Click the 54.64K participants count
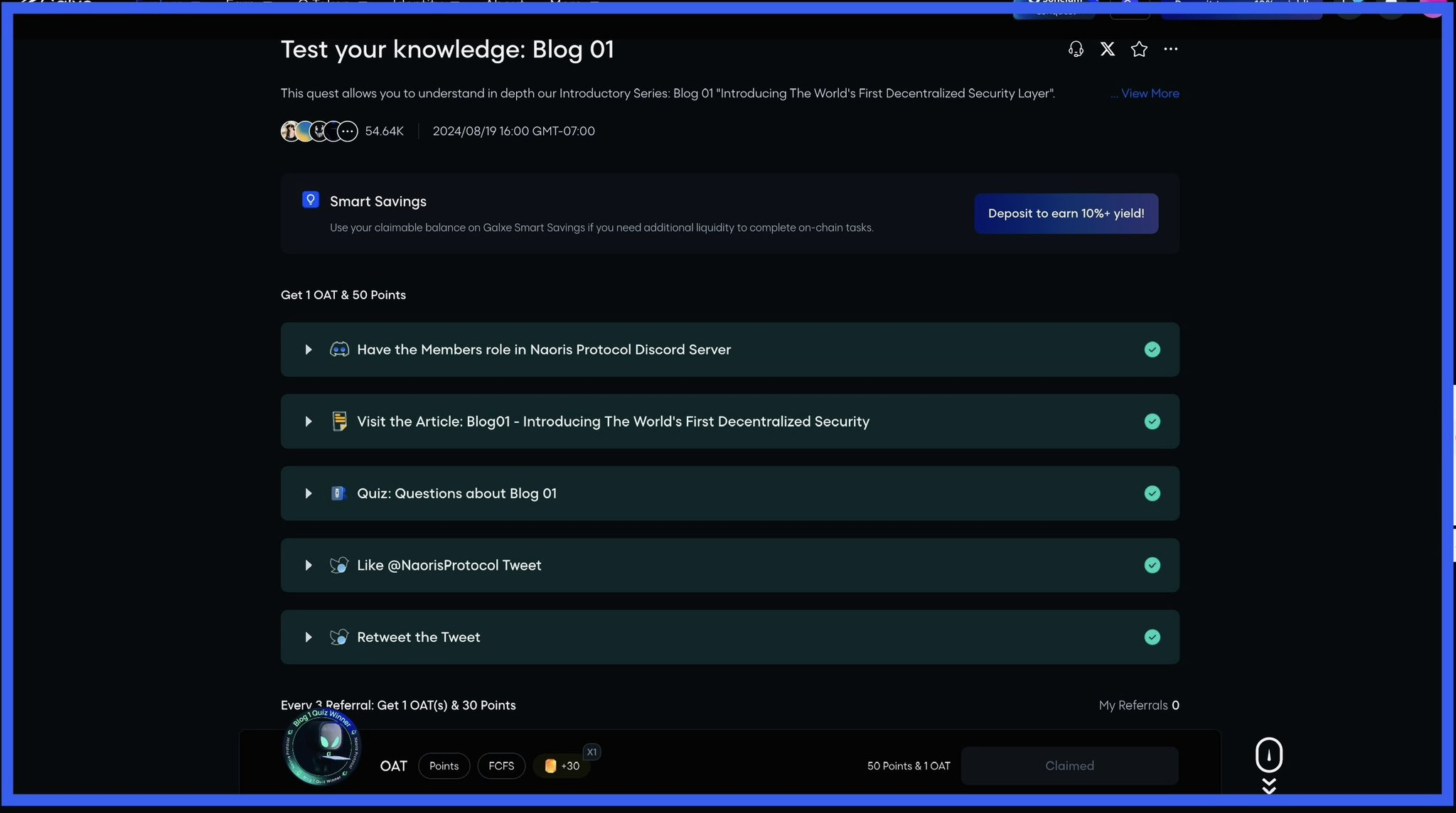Image resolution: width=1456 pixels, height=813 pixels. pos(384,131)
